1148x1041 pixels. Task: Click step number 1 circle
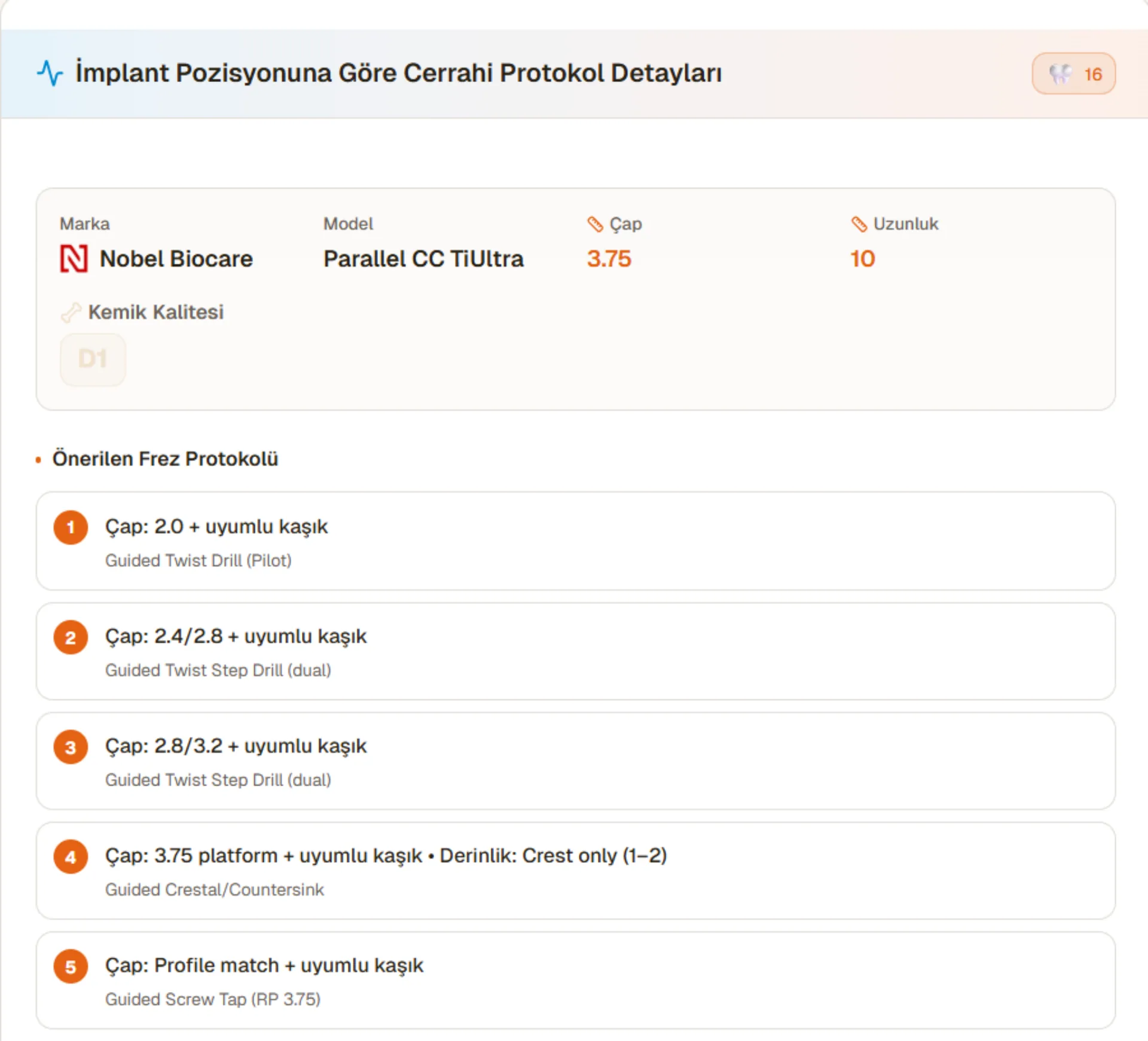pyautogui.click(x=71, y=527)
